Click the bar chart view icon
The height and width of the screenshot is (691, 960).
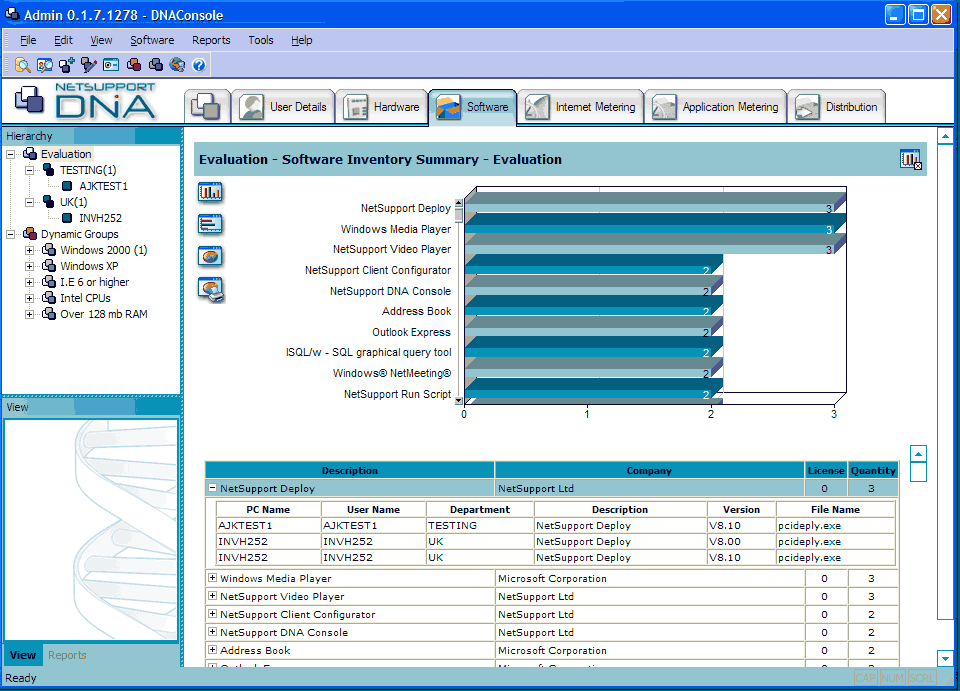click(x=210, y=192)
